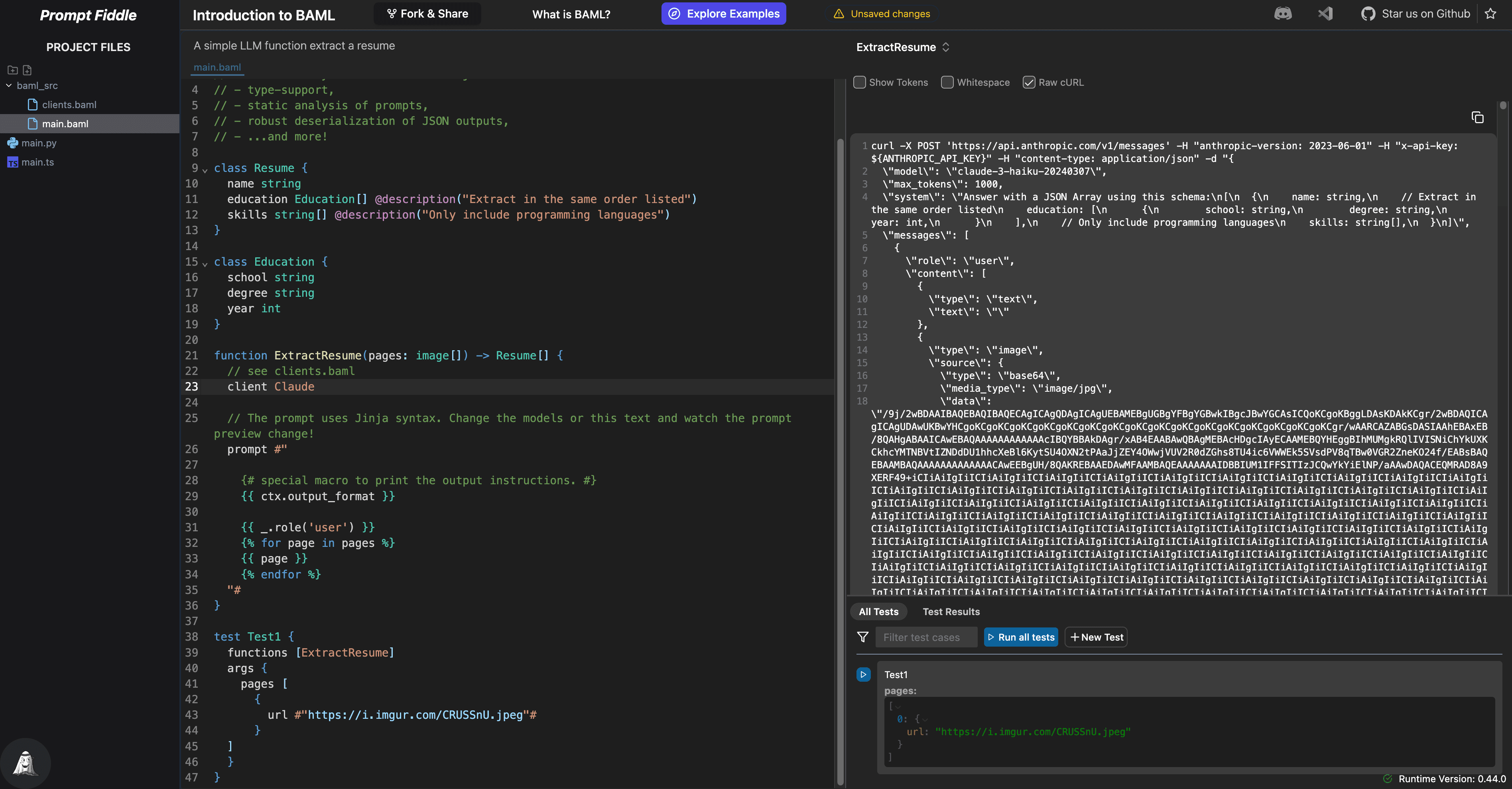Screen dimensions: 1512x789
Task: Run Test1 with its play icon
Action: [863, 675]
